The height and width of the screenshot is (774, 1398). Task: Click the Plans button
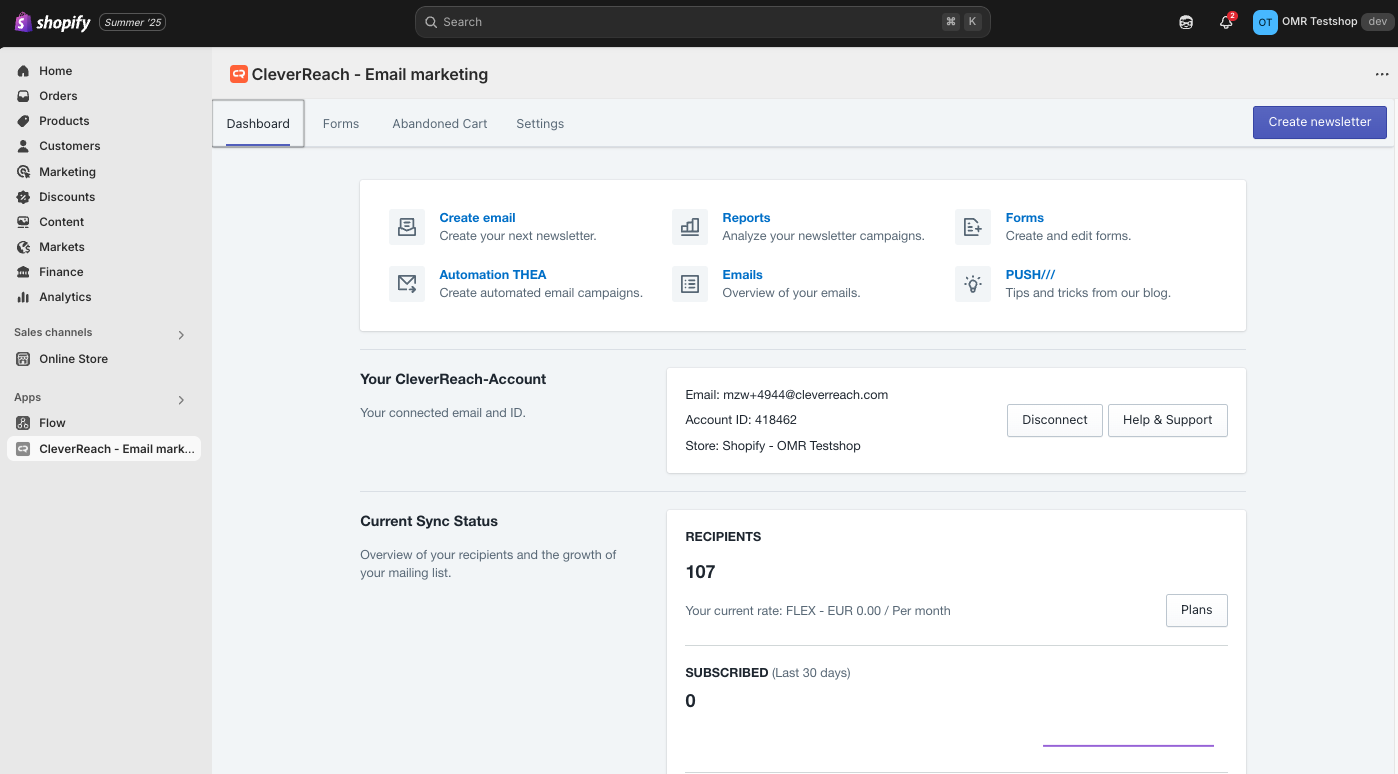tap(1197, 610)
